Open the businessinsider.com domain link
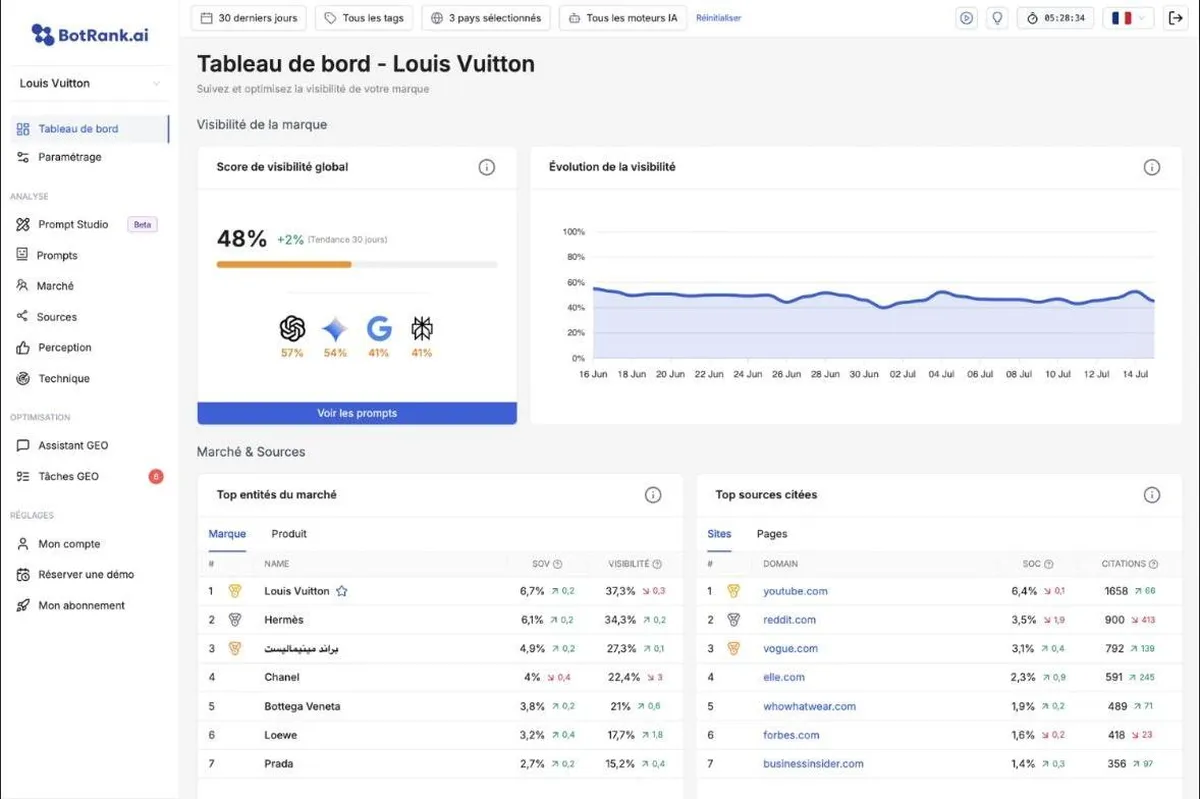The width and height of the screenshot is (1200, 799). 813,764
